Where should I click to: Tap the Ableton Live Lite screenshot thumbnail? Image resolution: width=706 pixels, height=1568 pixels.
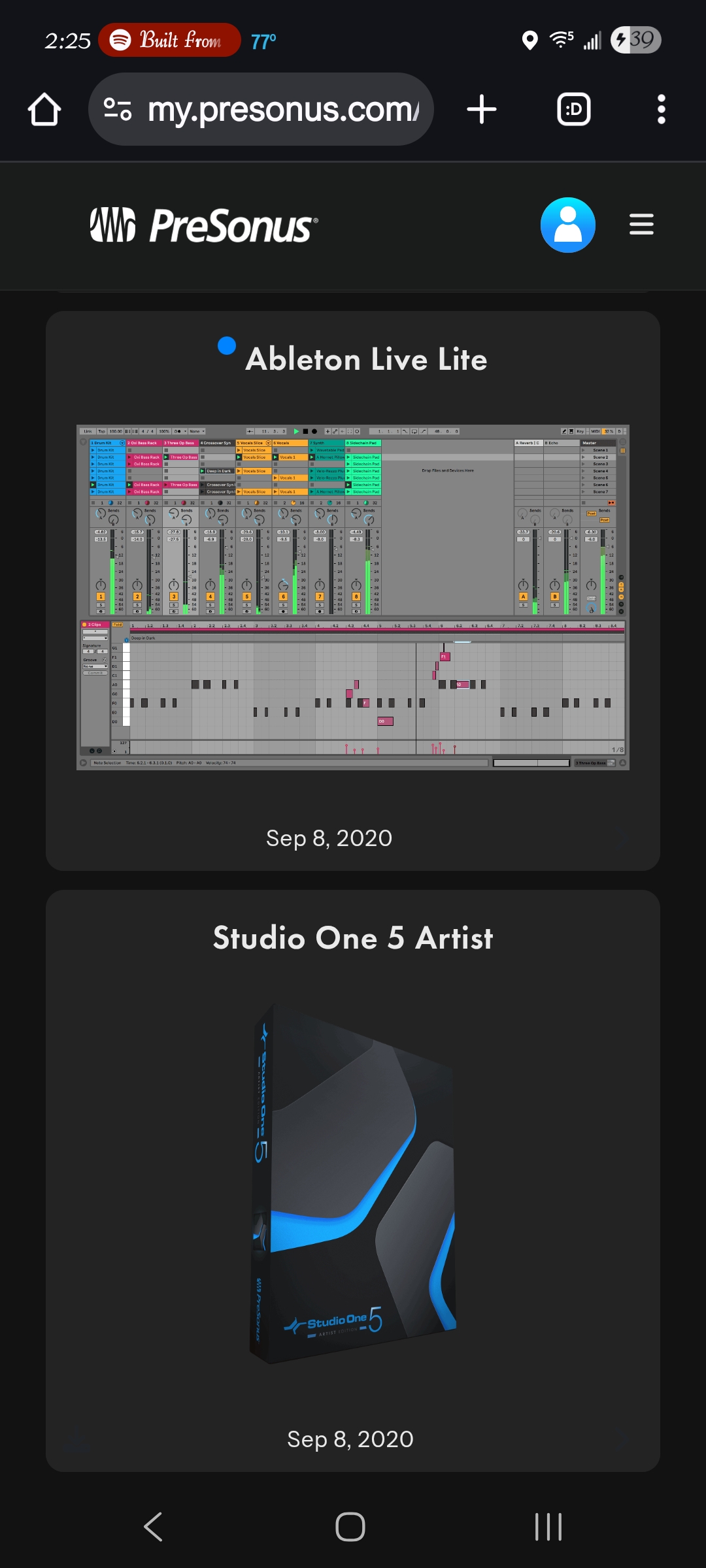[x=353, y=598]
